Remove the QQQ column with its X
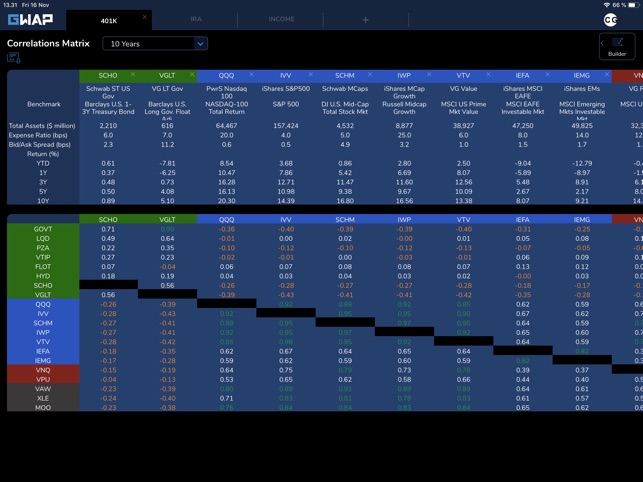643x482 pixels. [251, 74]
